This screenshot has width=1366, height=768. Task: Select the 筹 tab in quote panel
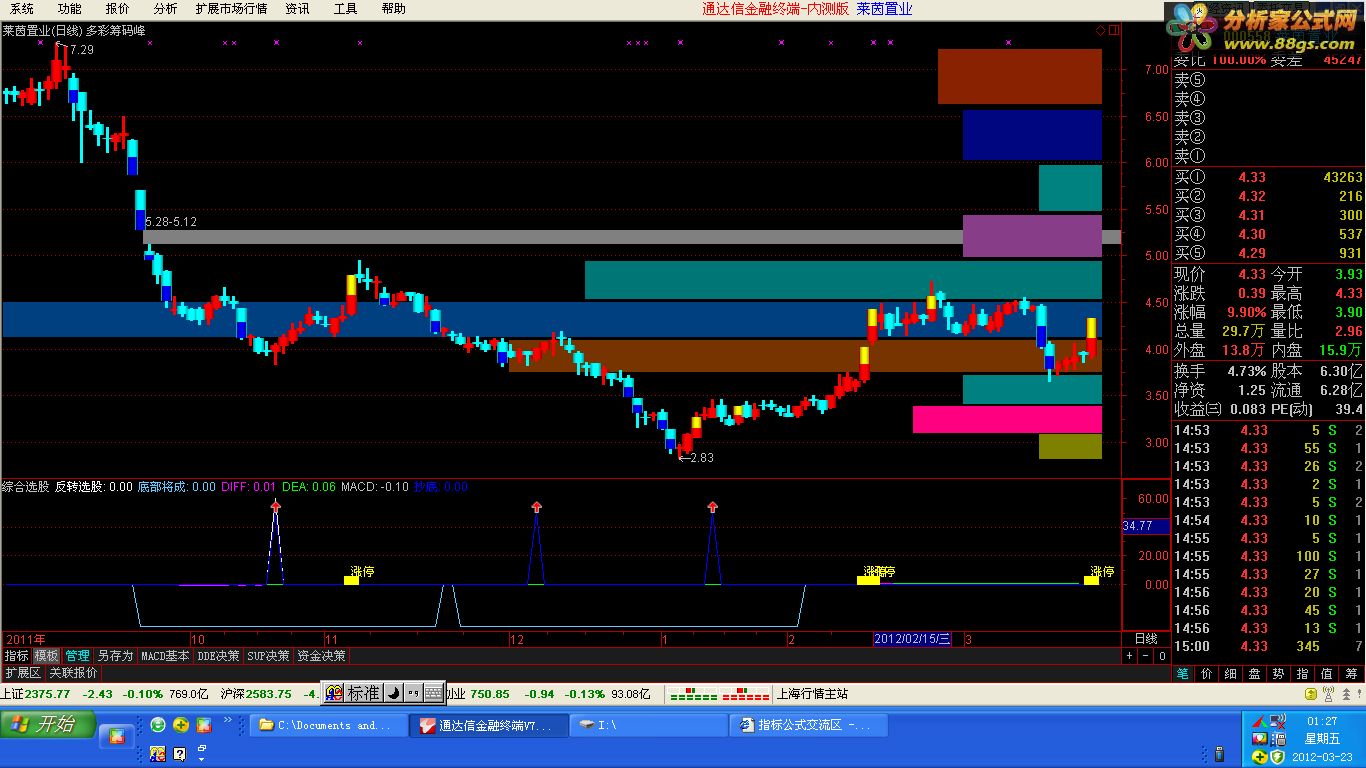point(1352,674)
